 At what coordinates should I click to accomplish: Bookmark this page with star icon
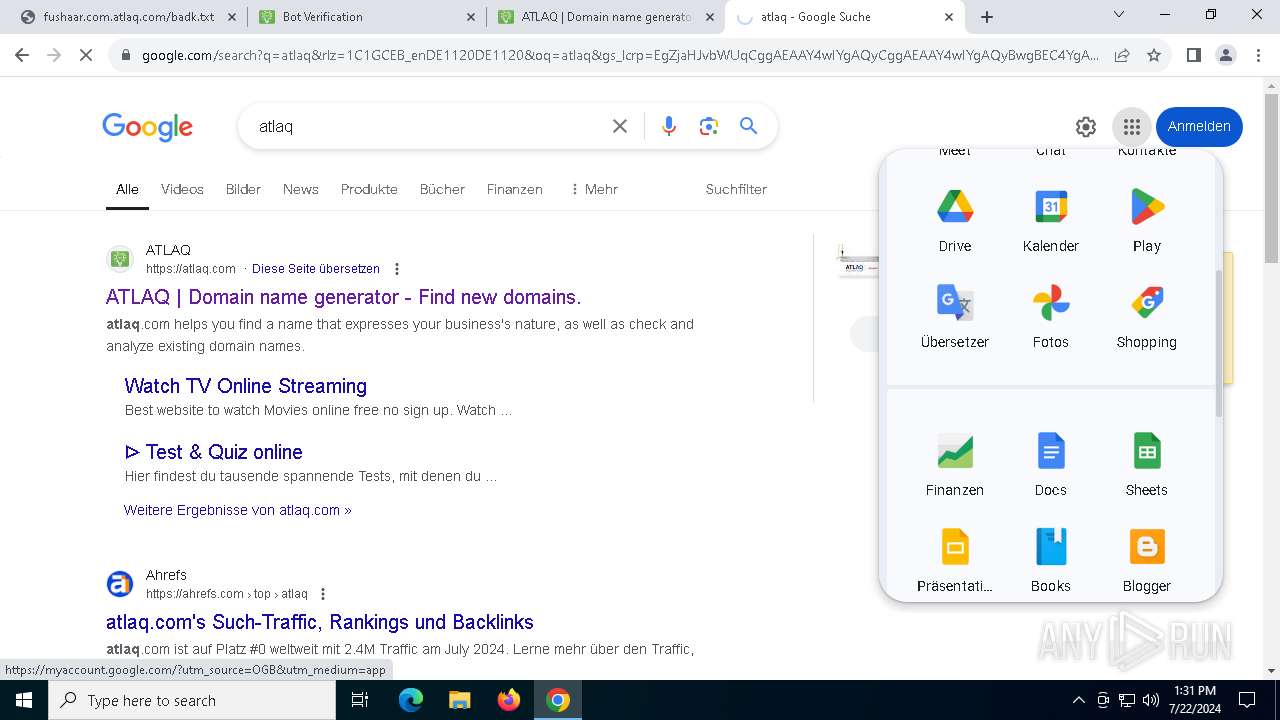[x=1154, y=56]
